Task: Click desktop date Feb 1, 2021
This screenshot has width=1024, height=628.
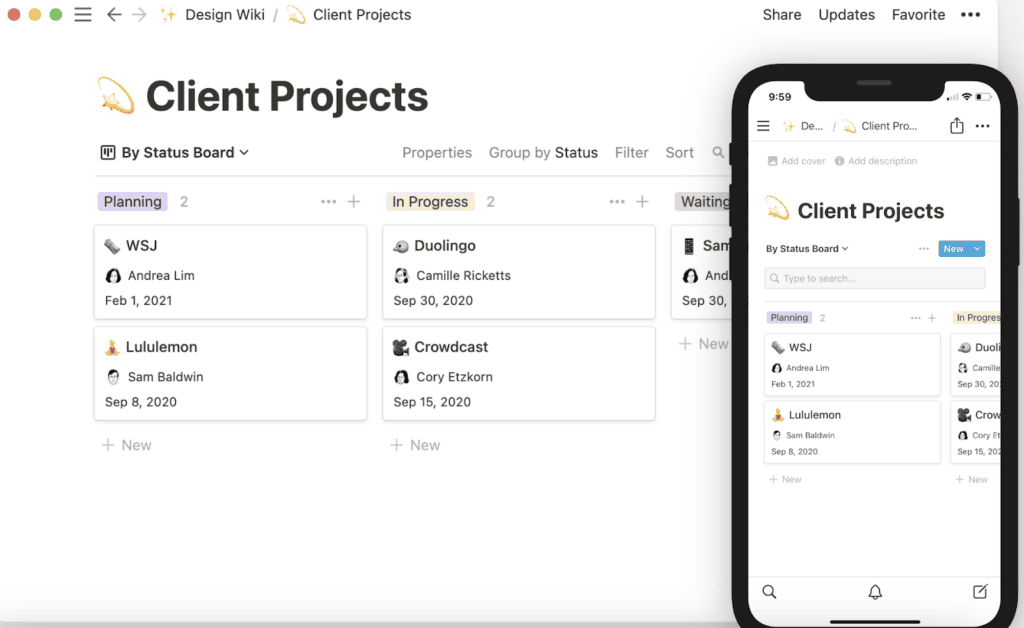Action: coord(138,301)
